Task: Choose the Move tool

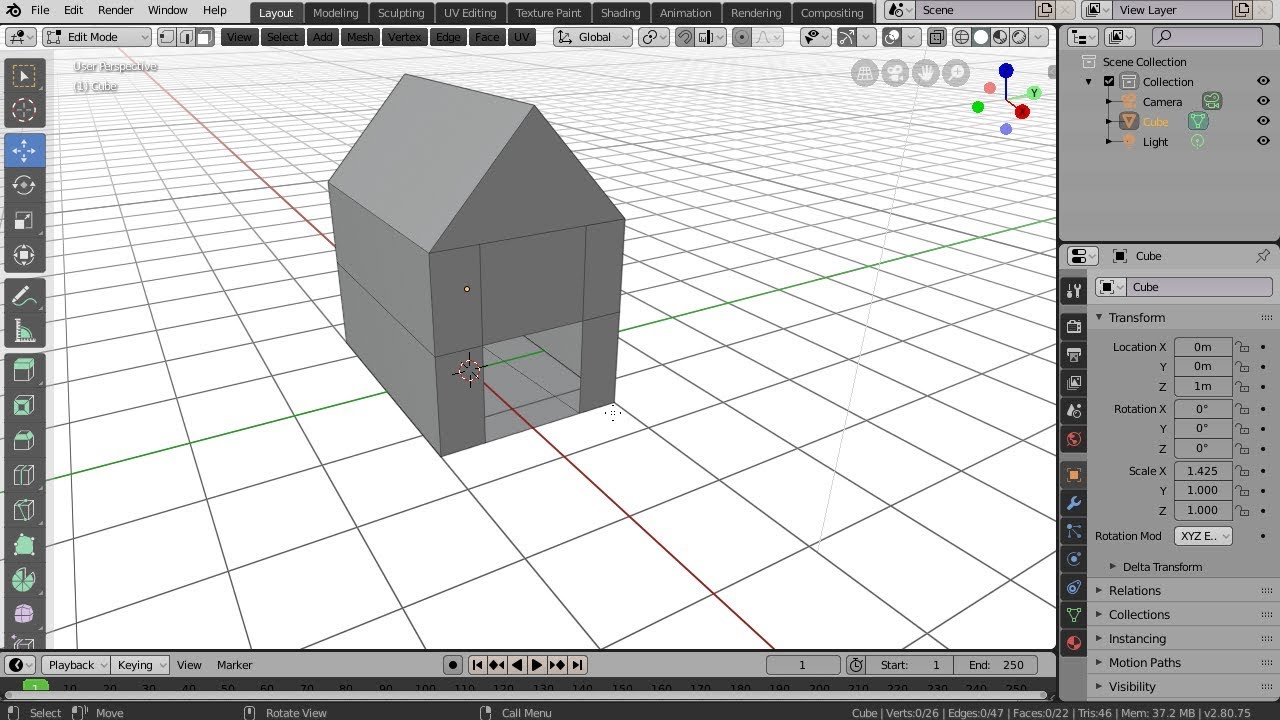Action: 24,150
